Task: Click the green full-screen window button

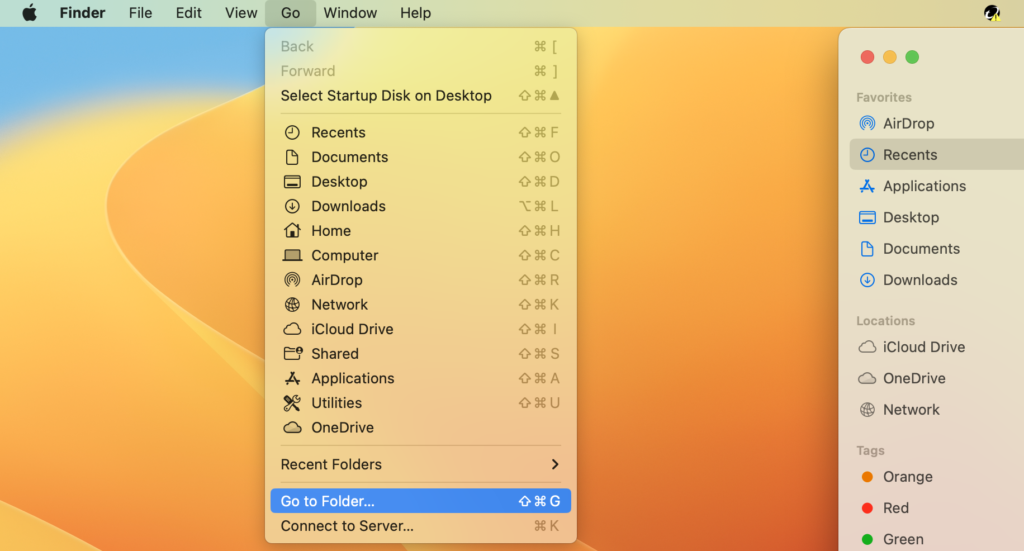Action: (912, 57)
